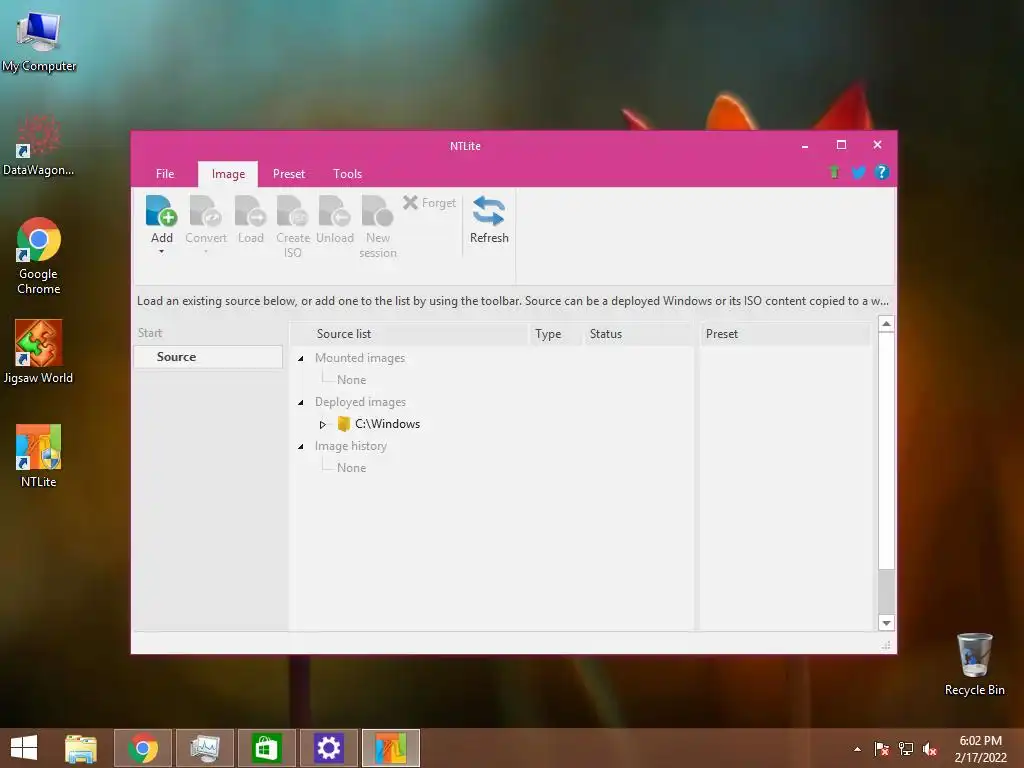Click the Source list column header
Image resolution: width=1024 pixels, height=768 pixels.
[344, 334]
